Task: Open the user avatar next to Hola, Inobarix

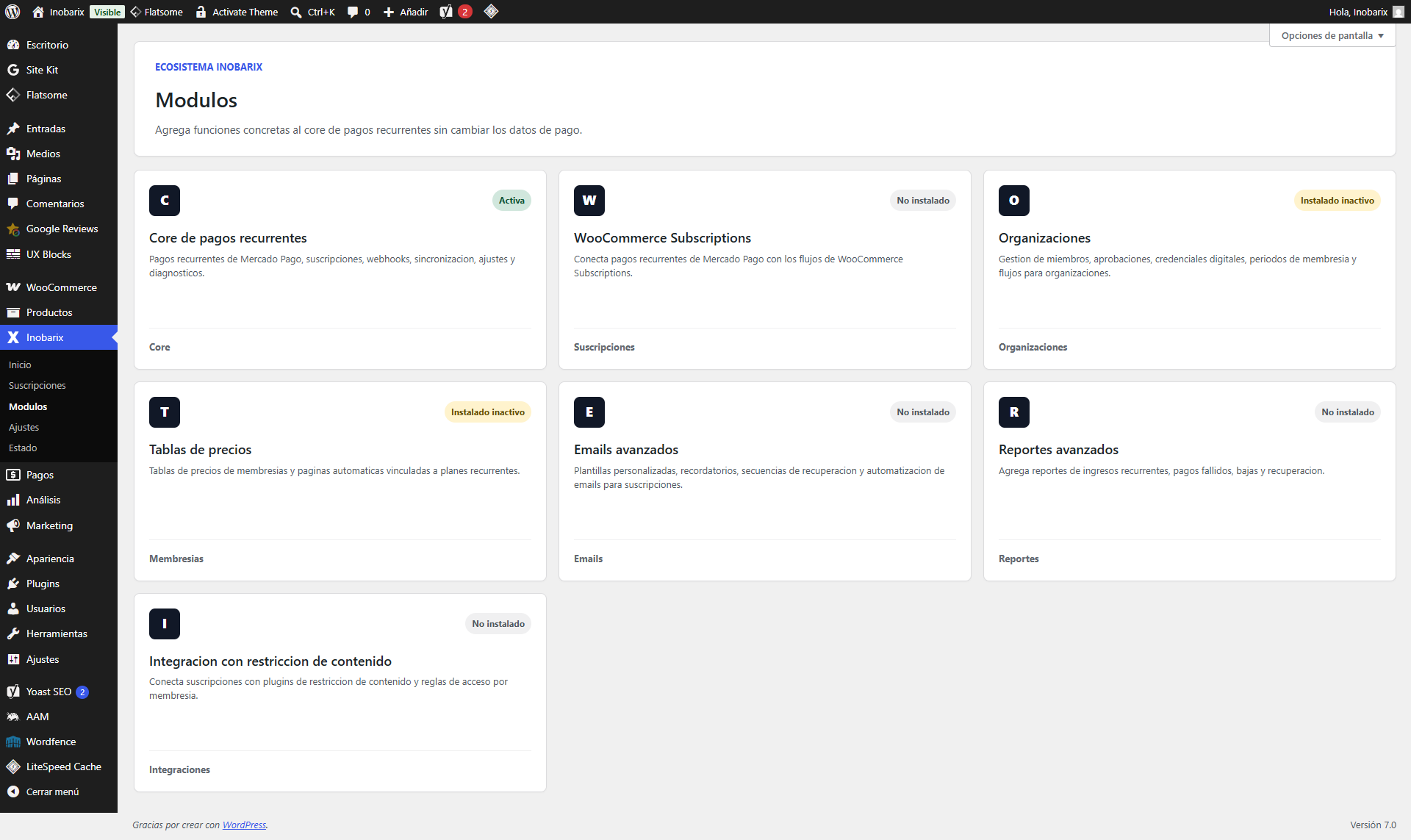Action: [1399, 12]
